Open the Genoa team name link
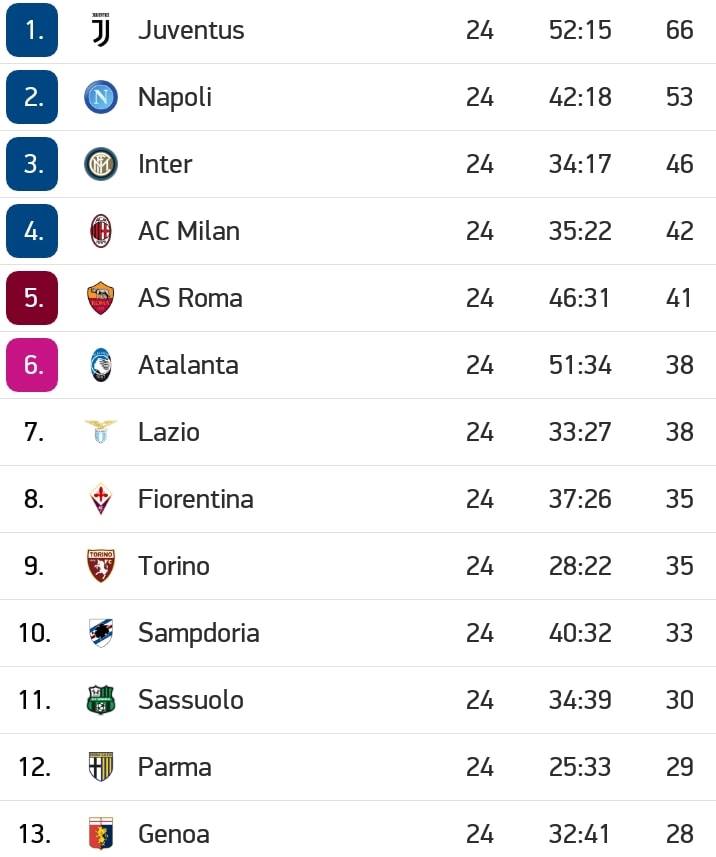This screenshot has width=716, height=857. [174, 834]
